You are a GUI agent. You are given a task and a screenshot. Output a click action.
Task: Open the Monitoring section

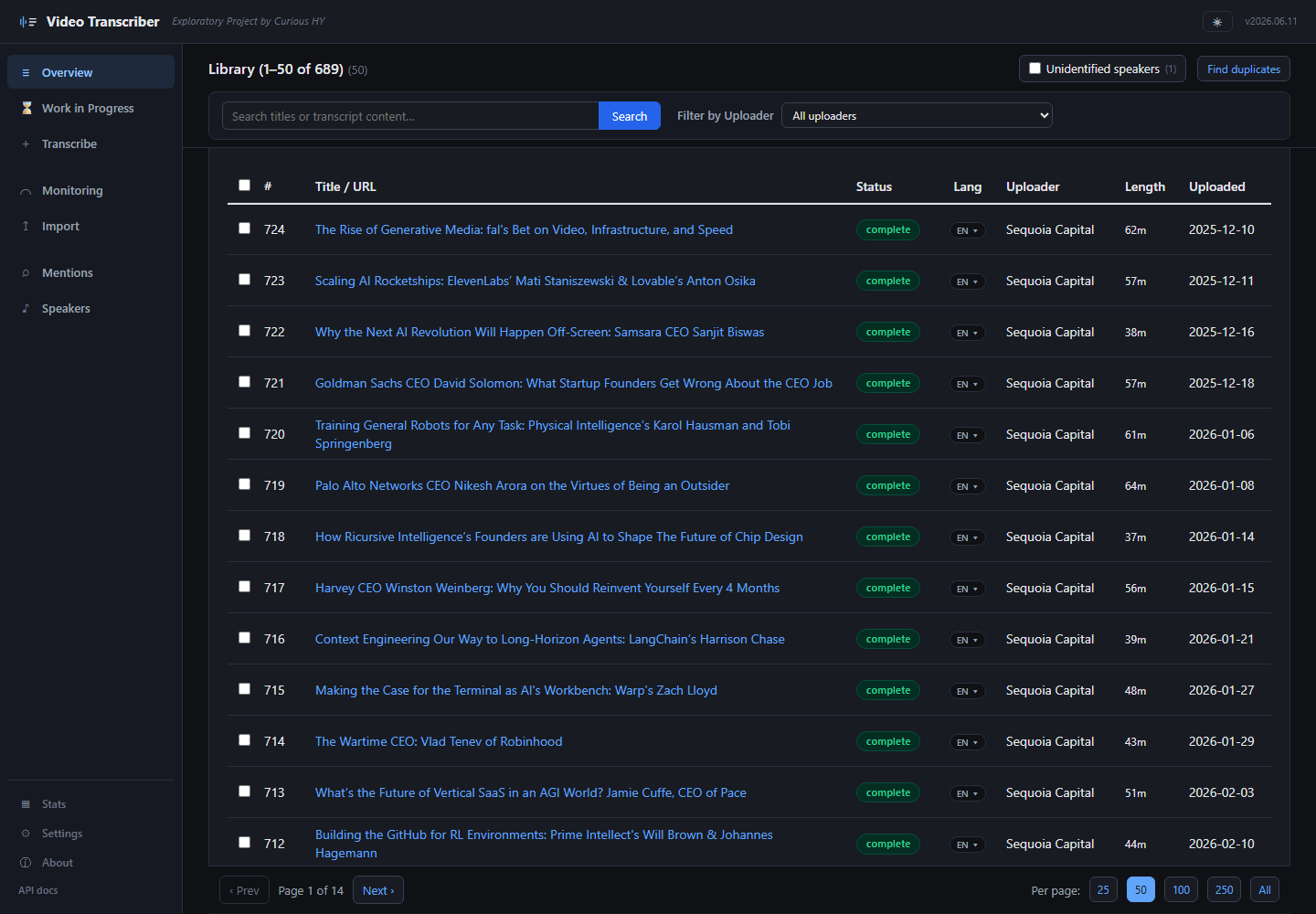click(90, 190)
